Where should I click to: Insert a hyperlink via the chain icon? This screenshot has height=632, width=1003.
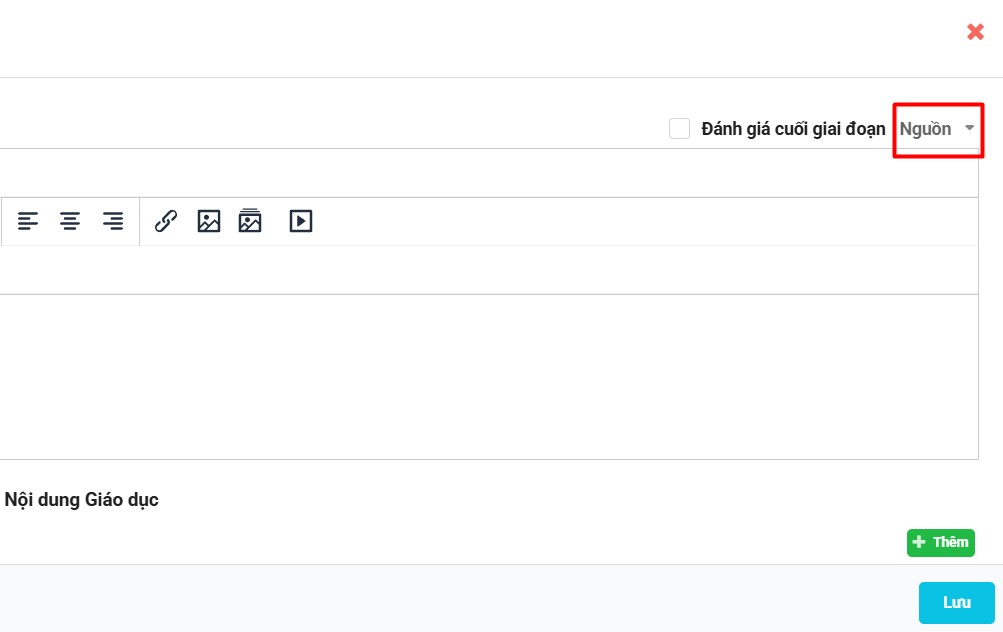166,221
